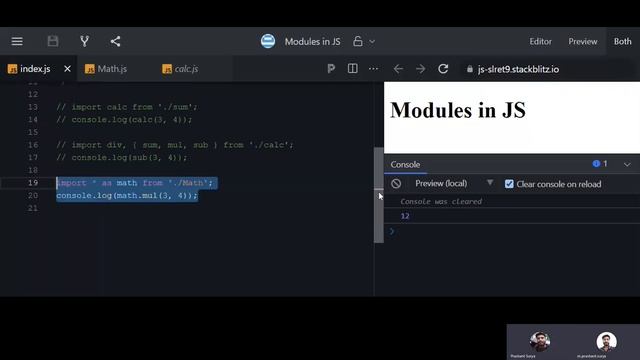
Task: Click the Console was cleared message
Action: coord(441,202)
